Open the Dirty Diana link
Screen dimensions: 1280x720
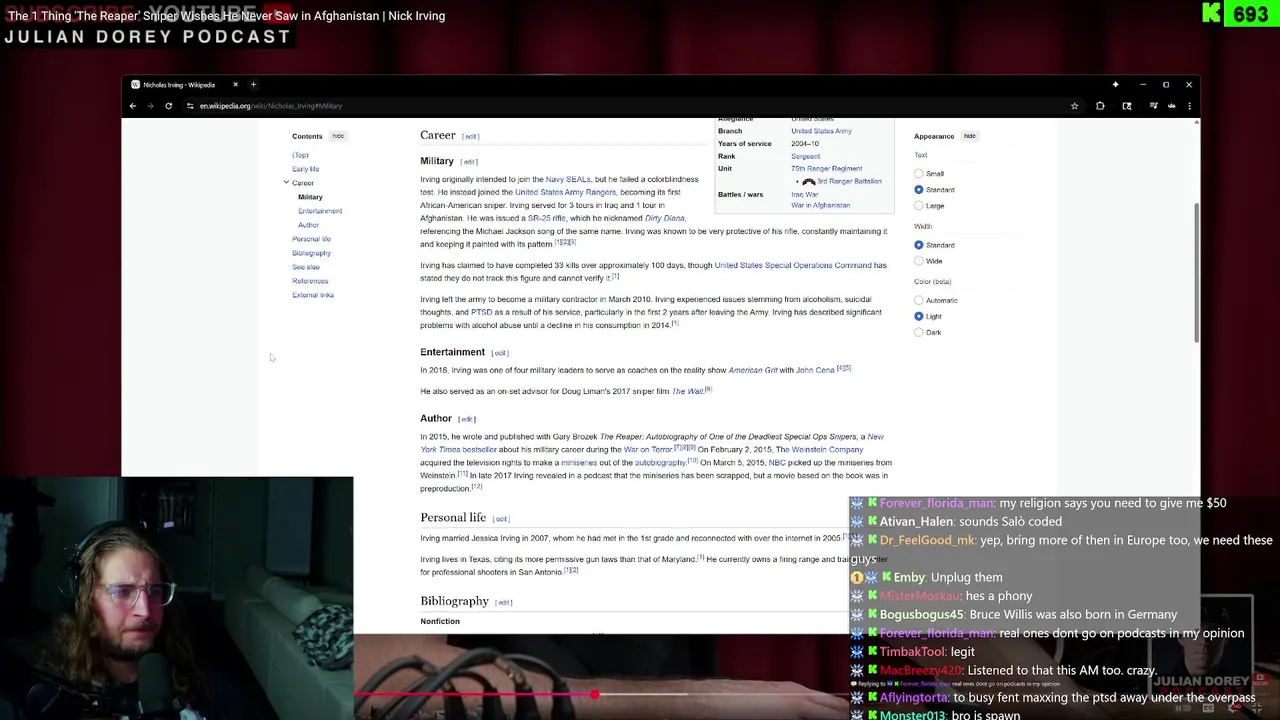pyautogui.click(x=665, y=218)
